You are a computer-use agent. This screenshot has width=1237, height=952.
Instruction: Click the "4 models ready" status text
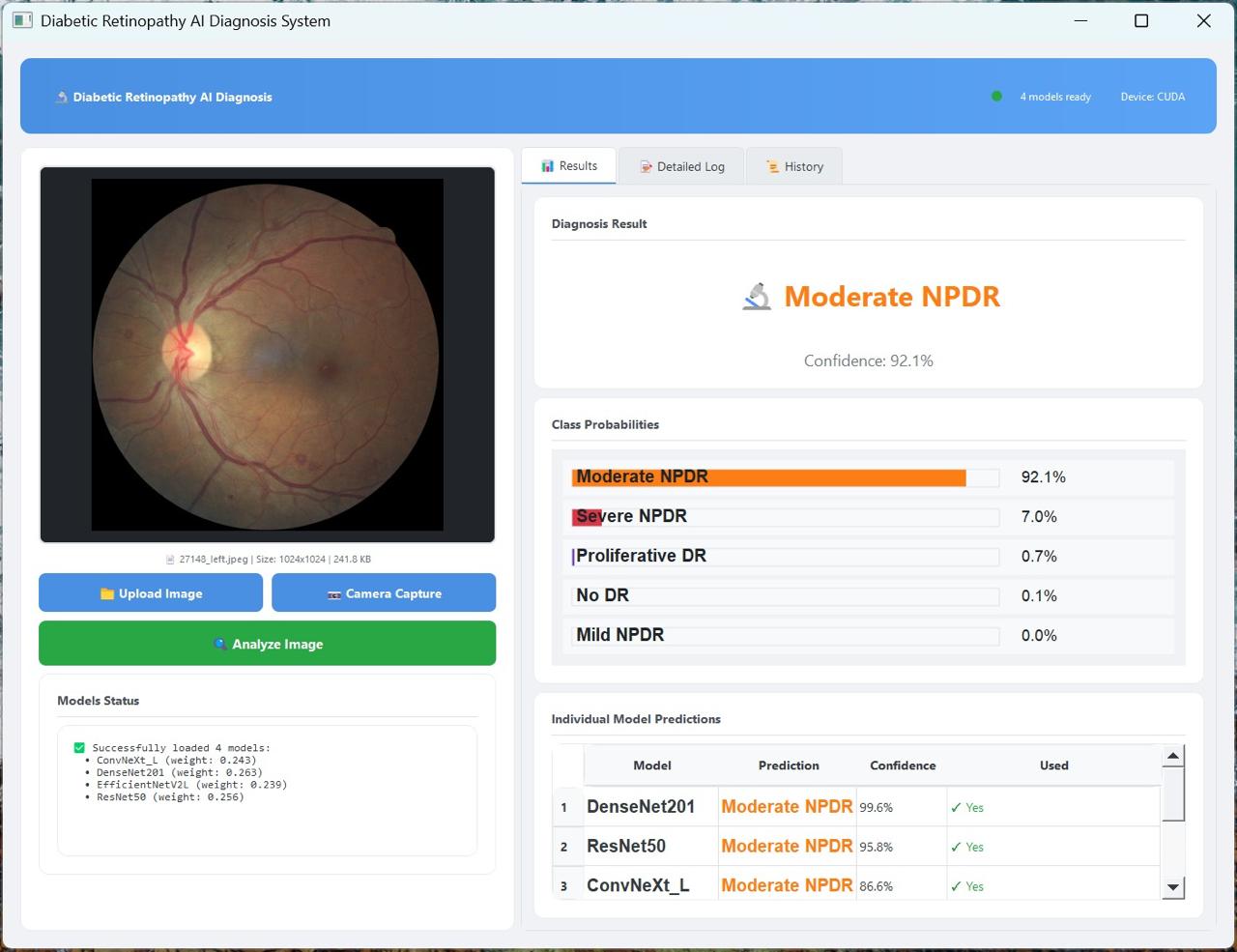click(1055, 97)
